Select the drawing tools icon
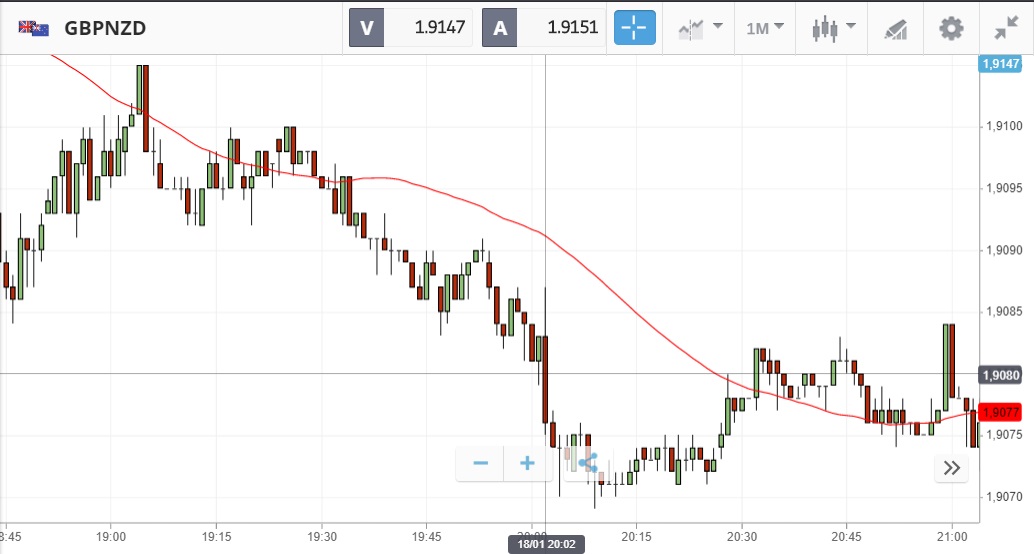 click(895, 29)
